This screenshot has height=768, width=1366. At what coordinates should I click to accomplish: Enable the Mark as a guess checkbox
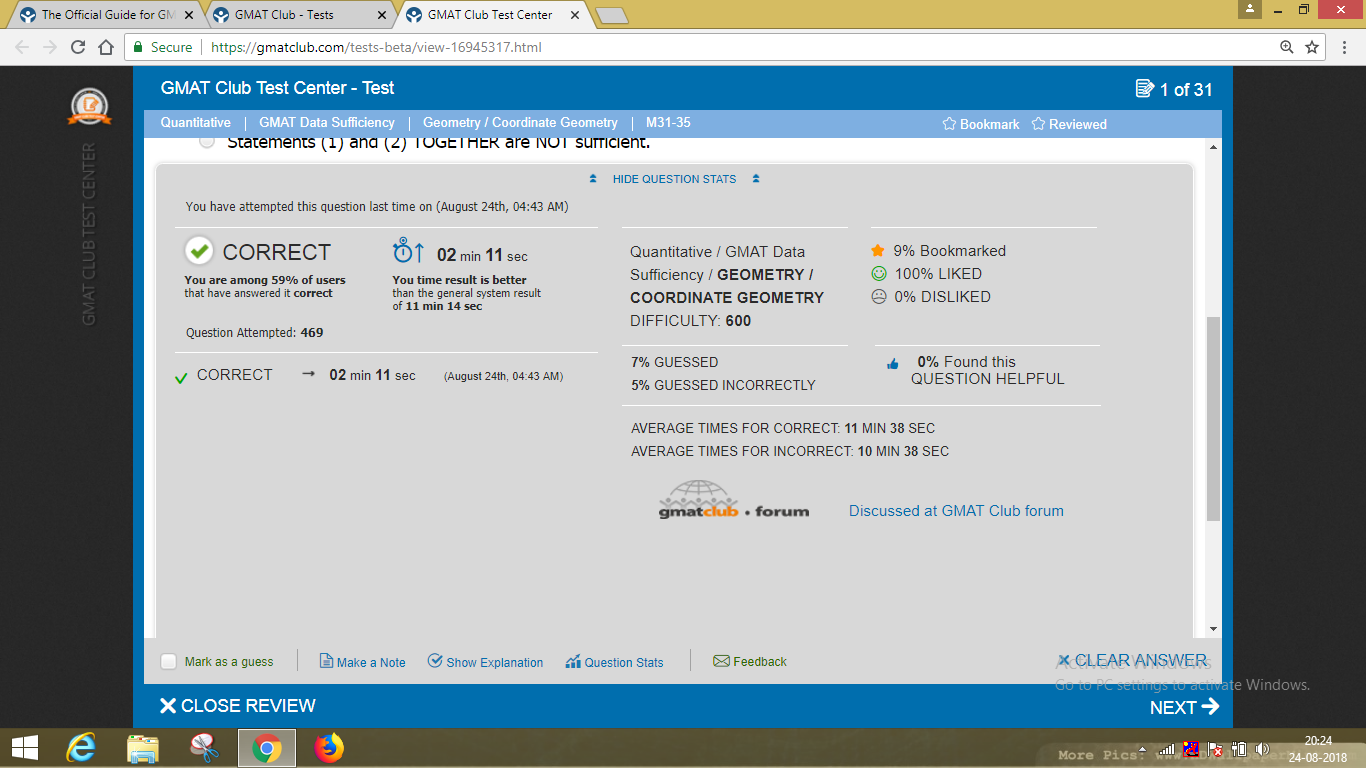167,661
